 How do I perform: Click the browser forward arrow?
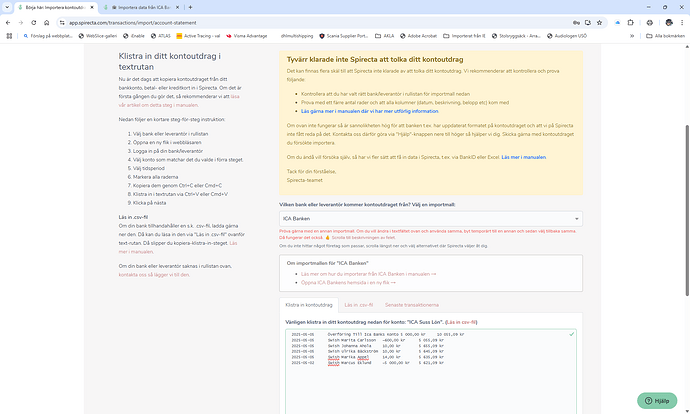21,22
